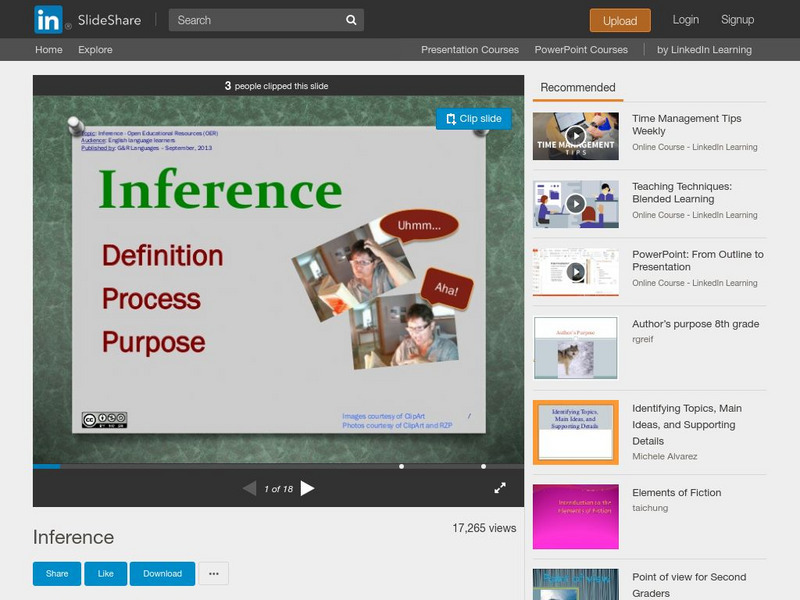The height and width of the screenshot is (600, 800).
Task: Click the LinkedIn logo icon
Action: click(x=48, y=19)
